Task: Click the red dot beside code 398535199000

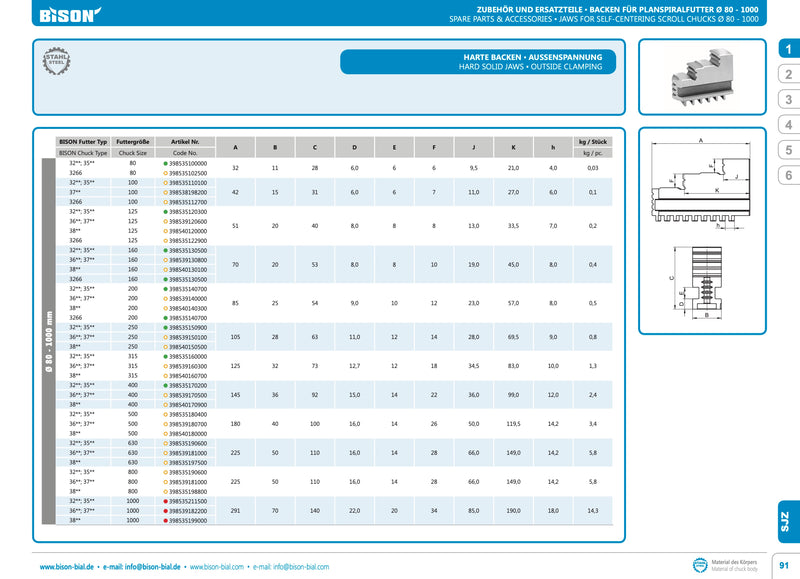Action: tap(165, 520)
